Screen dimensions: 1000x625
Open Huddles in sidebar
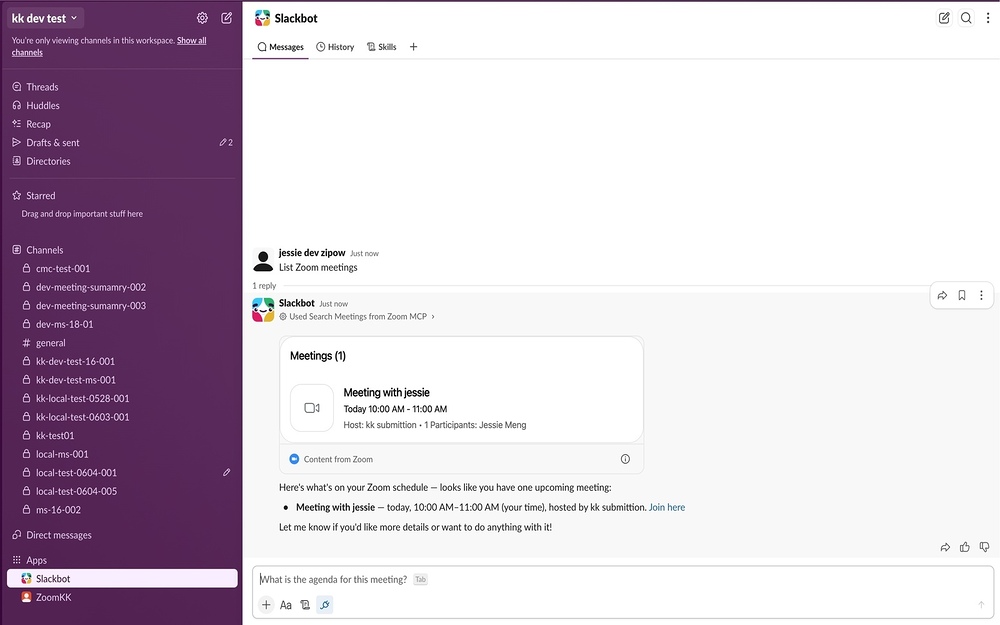(x=43, y=105)
